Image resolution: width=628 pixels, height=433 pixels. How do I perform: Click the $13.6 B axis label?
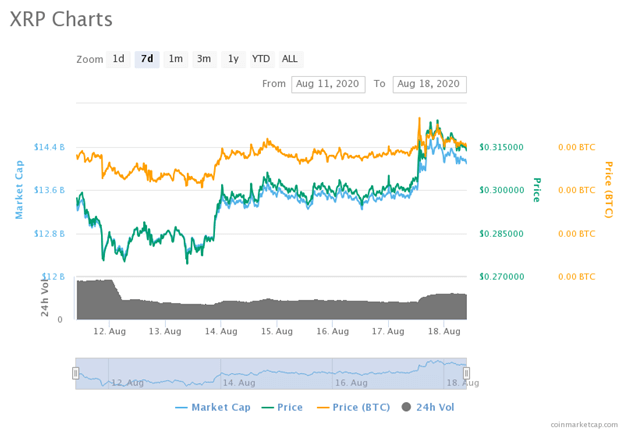click(x=49, y=190)
